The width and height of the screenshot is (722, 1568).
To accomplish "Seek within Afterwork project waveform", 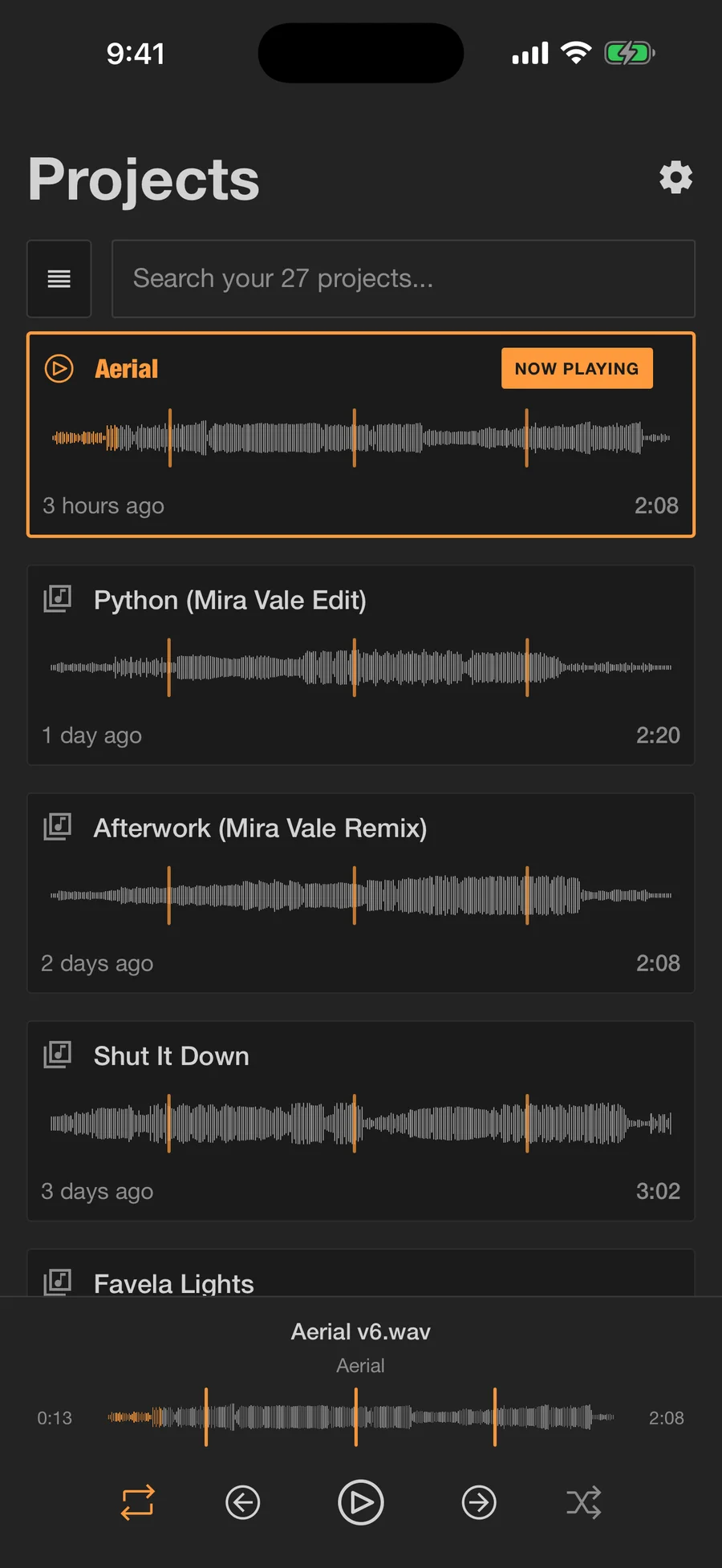I will 361,895.
